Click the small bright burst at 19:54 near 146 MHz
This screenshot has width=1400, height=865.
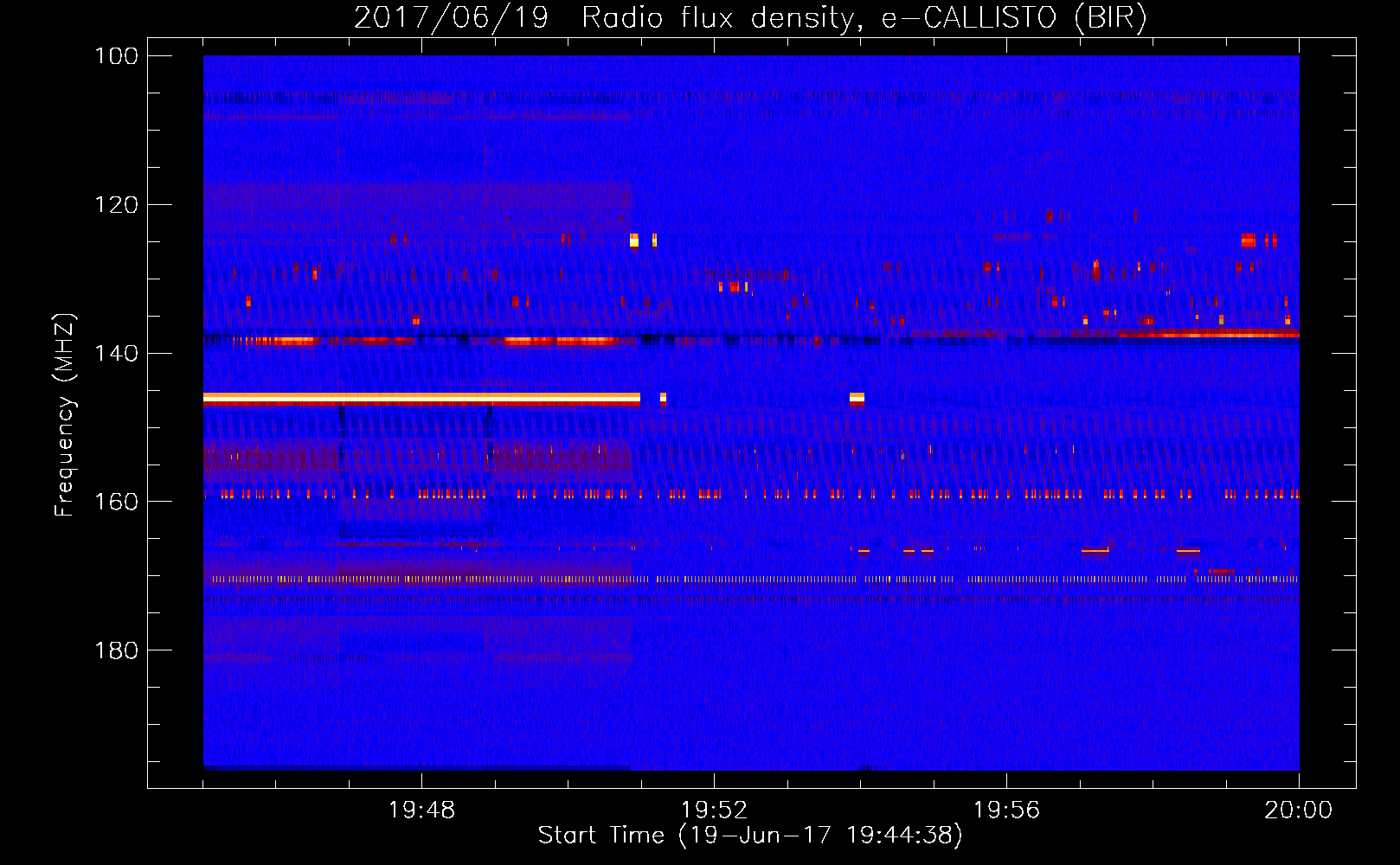[x=857, y=399]
